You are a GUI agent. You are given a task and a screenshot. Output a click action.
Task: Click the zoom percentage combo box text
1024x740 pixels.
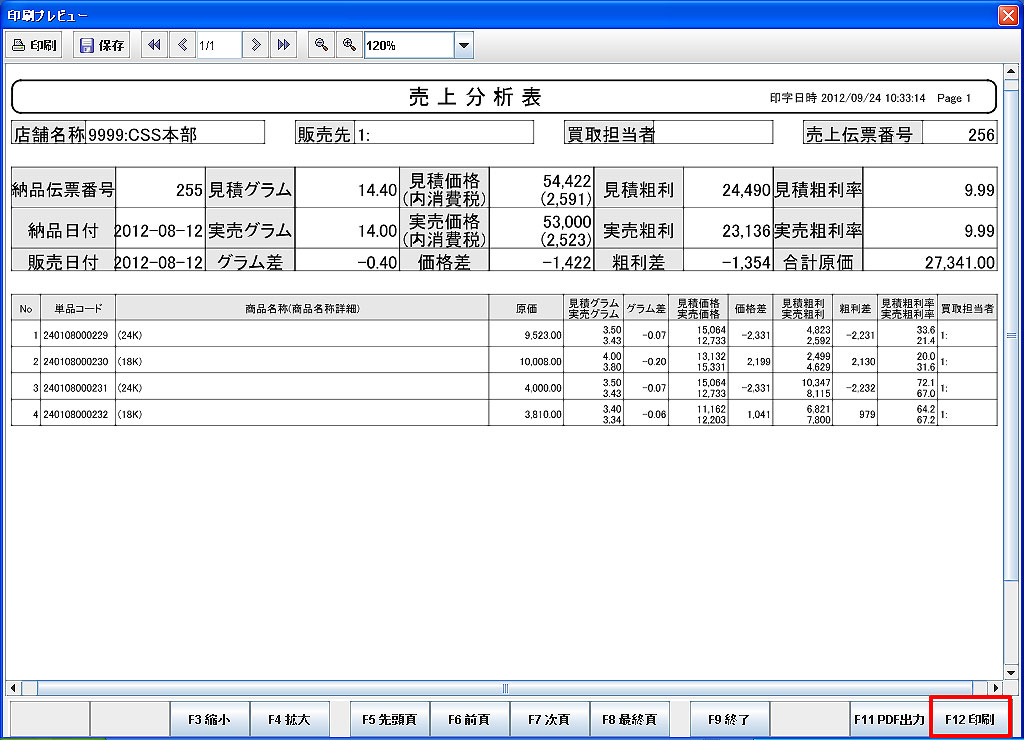point(408,45)
